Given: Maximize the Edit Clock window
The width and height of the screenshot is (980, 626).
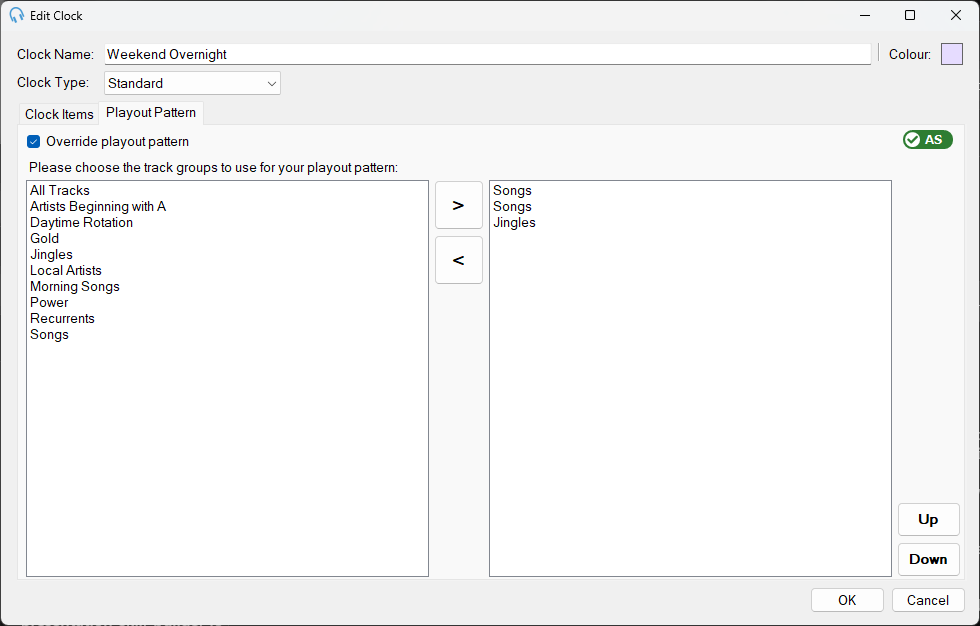Looking at the screenshot, I should pos(910,15).
